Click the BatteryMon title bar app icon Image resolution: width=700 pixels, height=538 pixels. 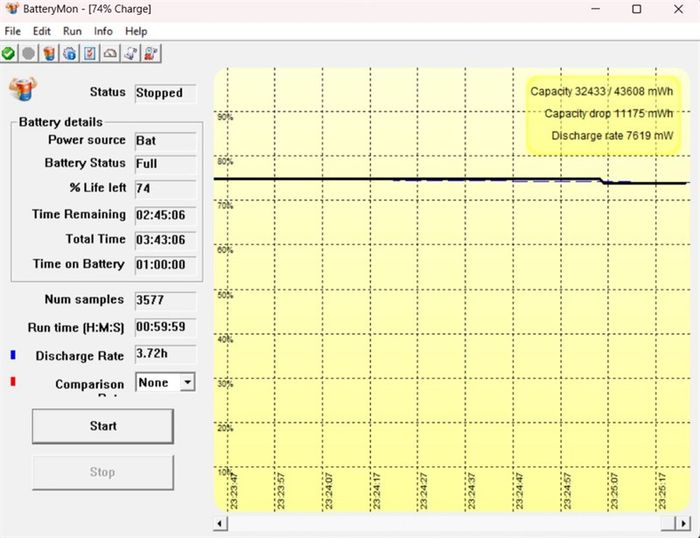click(x=12, y=8)
